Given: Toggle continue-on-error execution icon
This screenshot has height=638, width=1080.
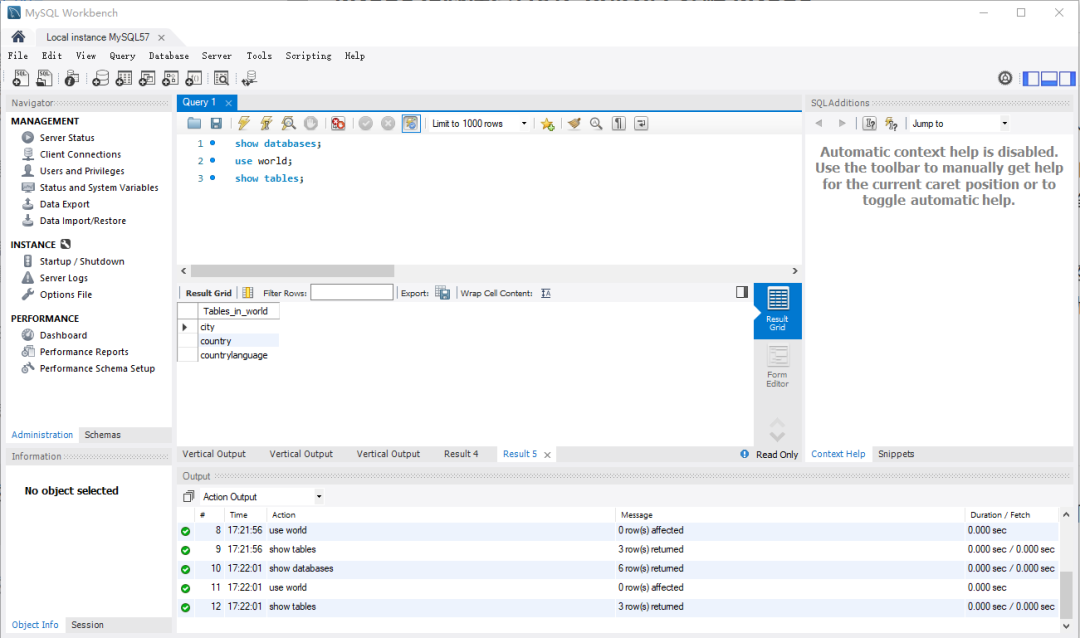Looking at the screenshot, I should point(338,123).
